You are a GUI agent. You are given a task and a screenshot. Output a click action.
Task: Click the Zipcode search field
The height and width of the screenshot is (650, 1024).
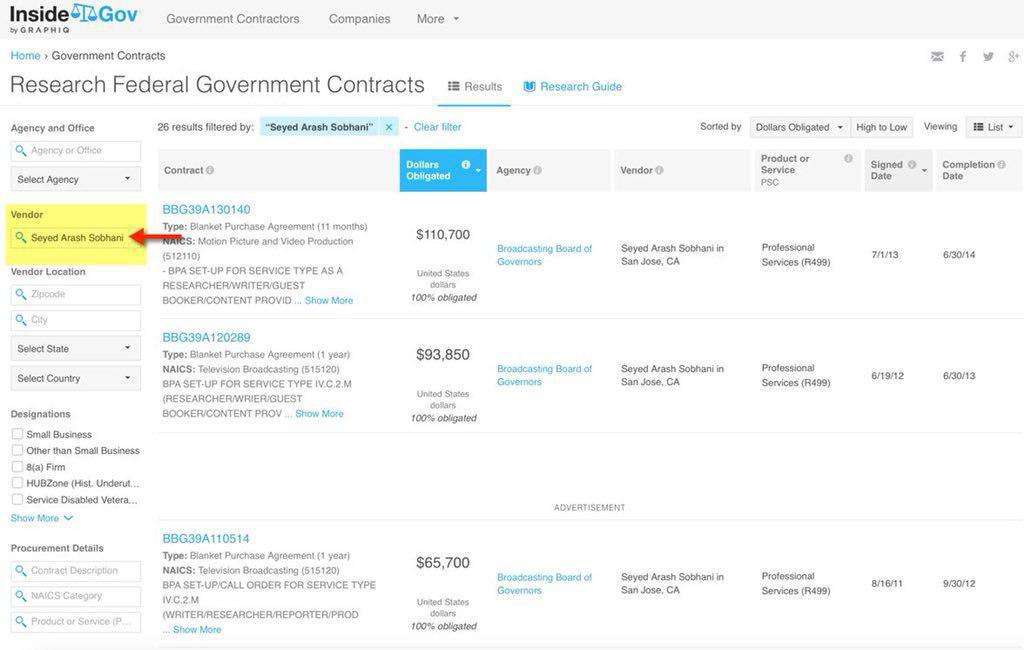tap(77, 295)
